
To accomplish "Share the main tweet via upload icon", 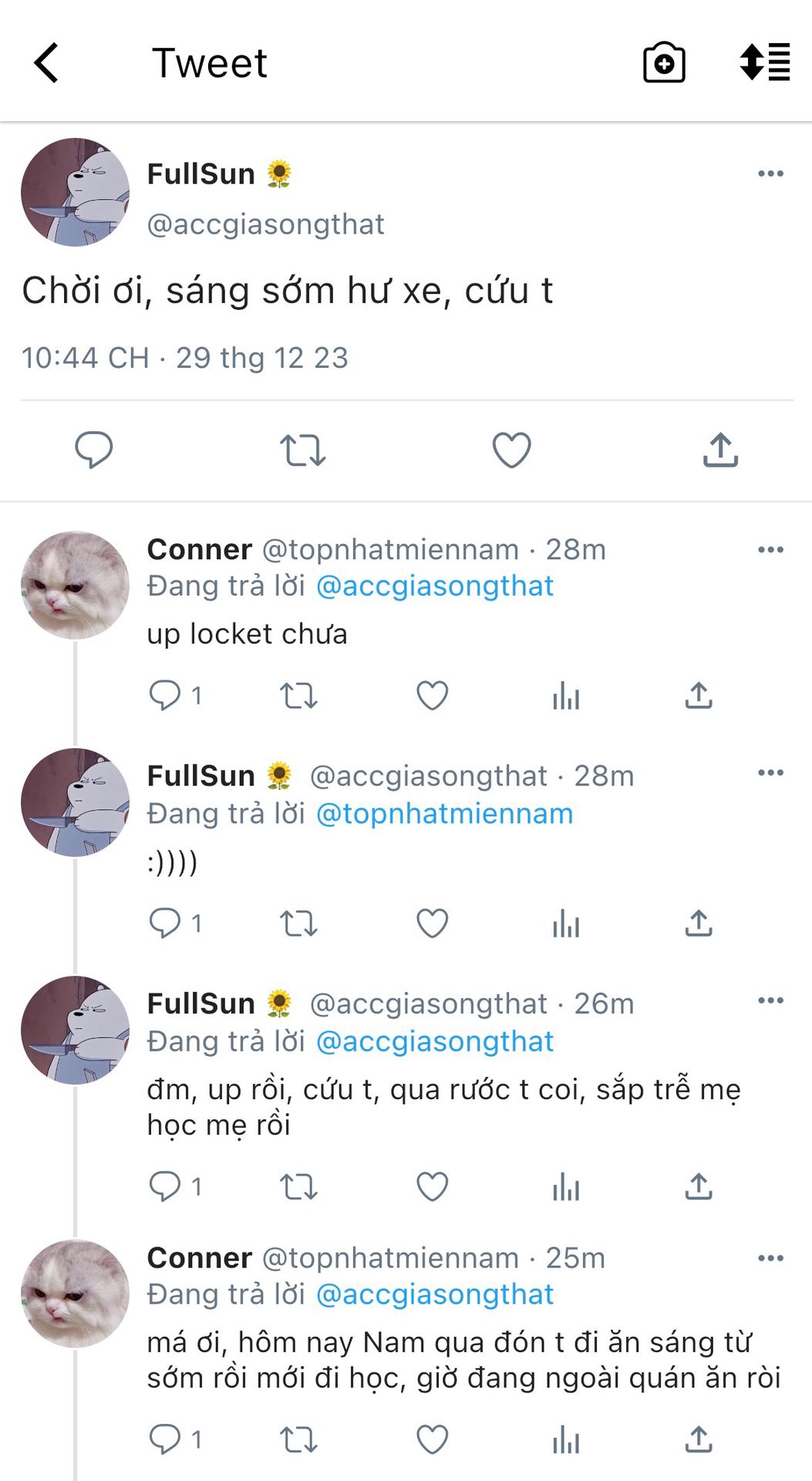I will 720,450.
